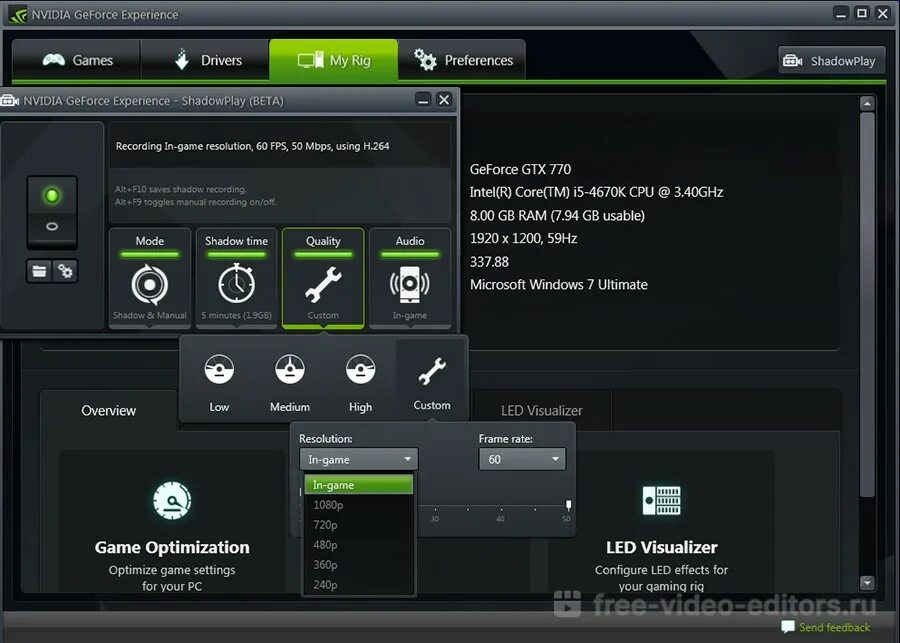The height and width of the screenshot is (643, 900).
Task: Click the ShadowPlay button at top right
Action: [x=832, y=61]
